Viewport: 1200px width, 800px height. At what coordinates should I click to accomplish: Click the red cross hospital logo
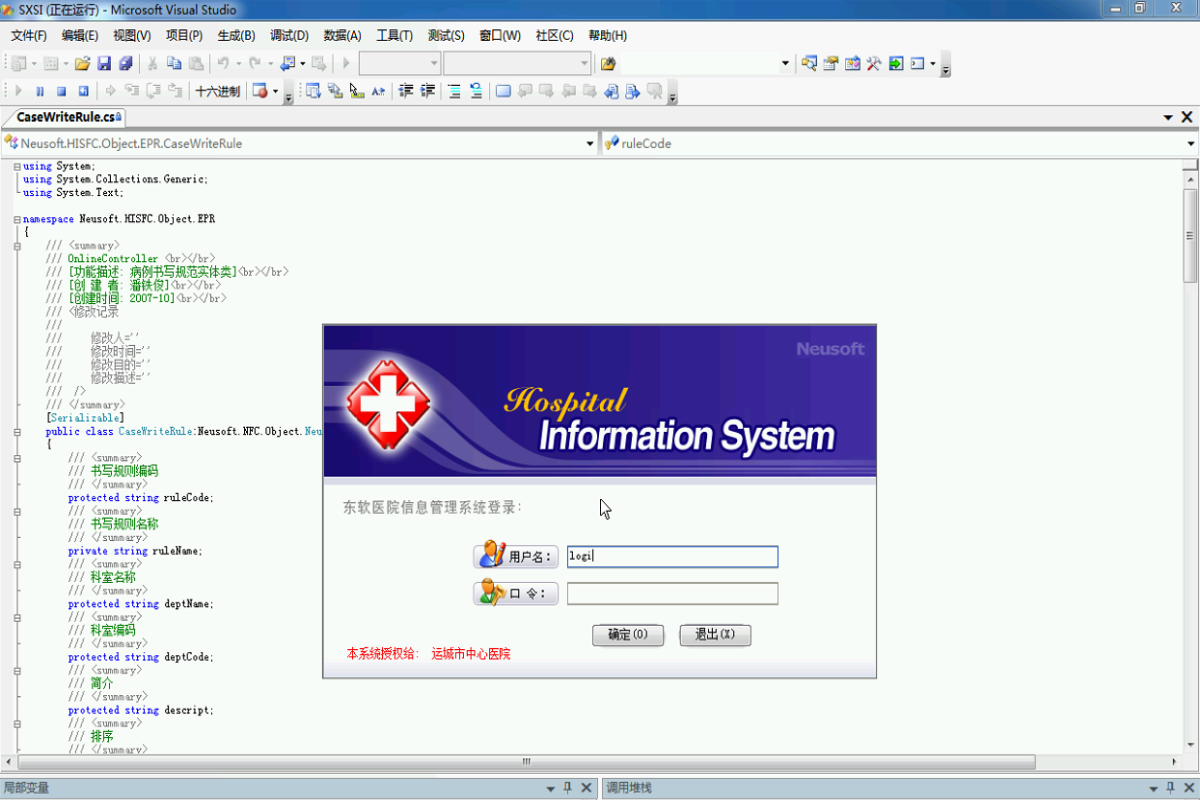[389, 406]
